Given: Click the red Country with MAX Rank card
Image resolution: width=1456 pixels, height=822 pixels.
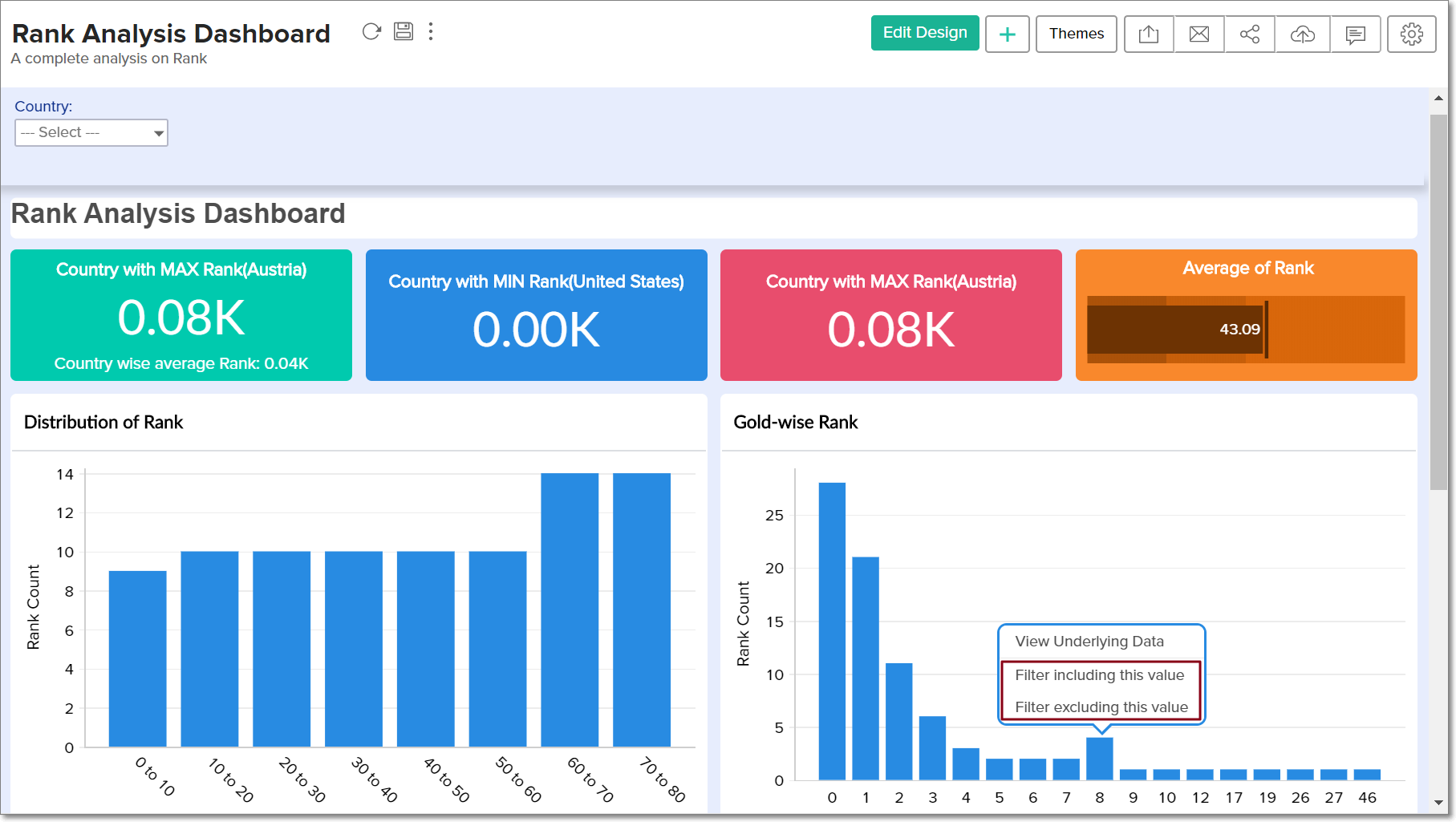Looking at the screenshot, I should click(891, 315).
